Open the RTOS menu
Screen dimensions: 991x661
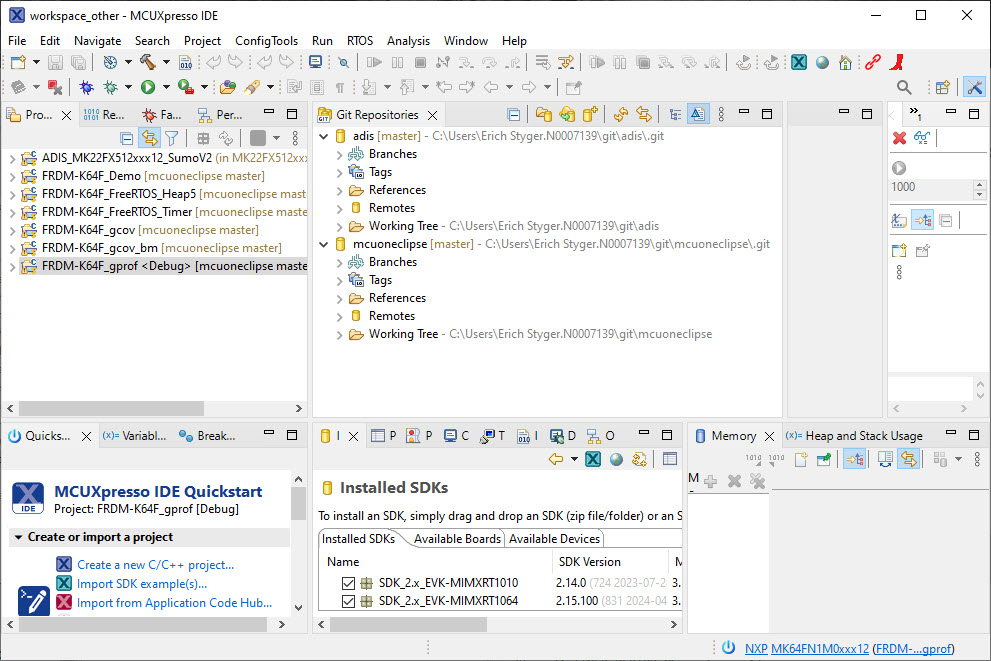pyautogui.click(x=359, y=41)
